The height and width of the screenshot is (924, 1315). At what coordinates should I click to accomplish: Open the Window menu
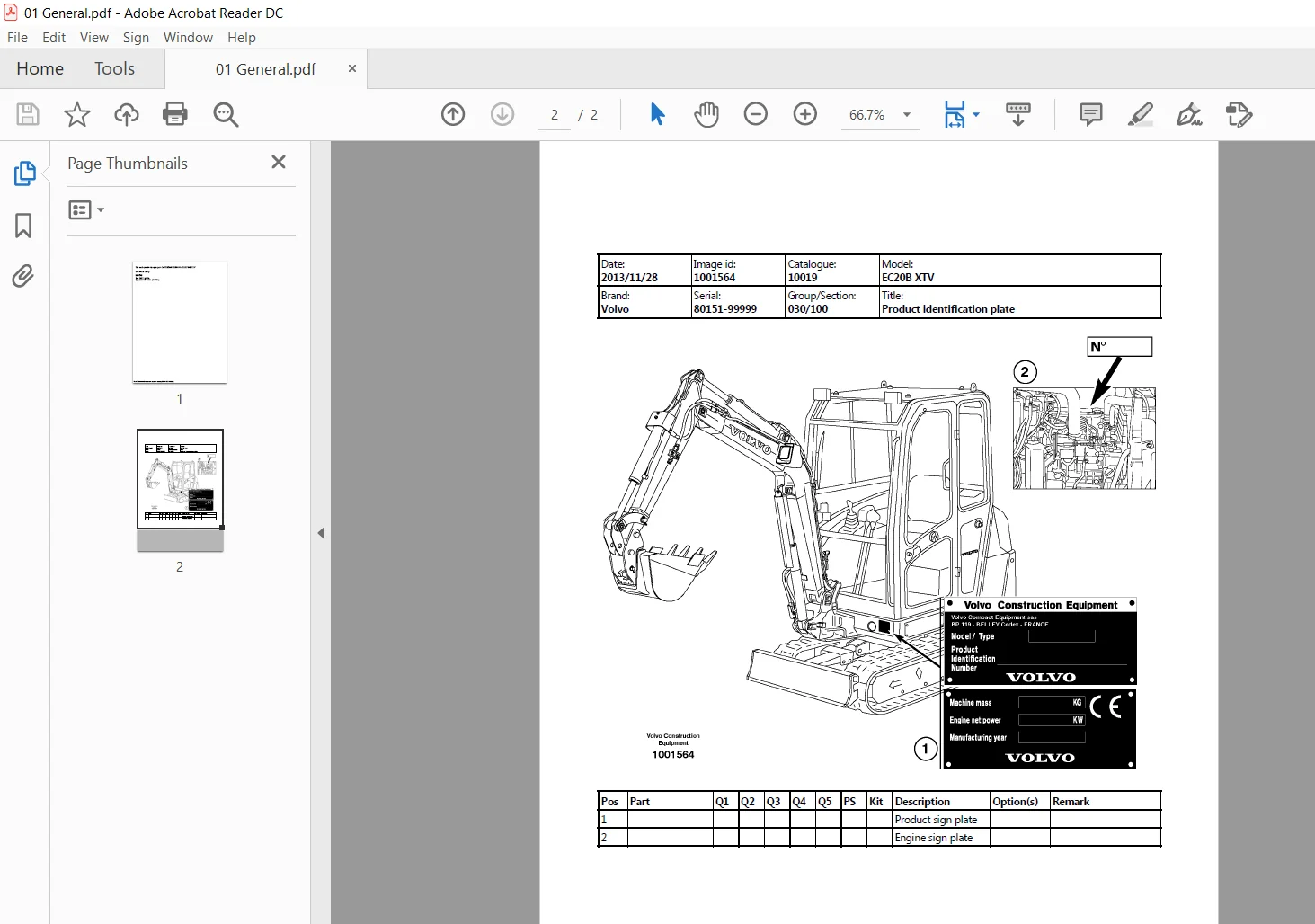[x=188, y=37]
